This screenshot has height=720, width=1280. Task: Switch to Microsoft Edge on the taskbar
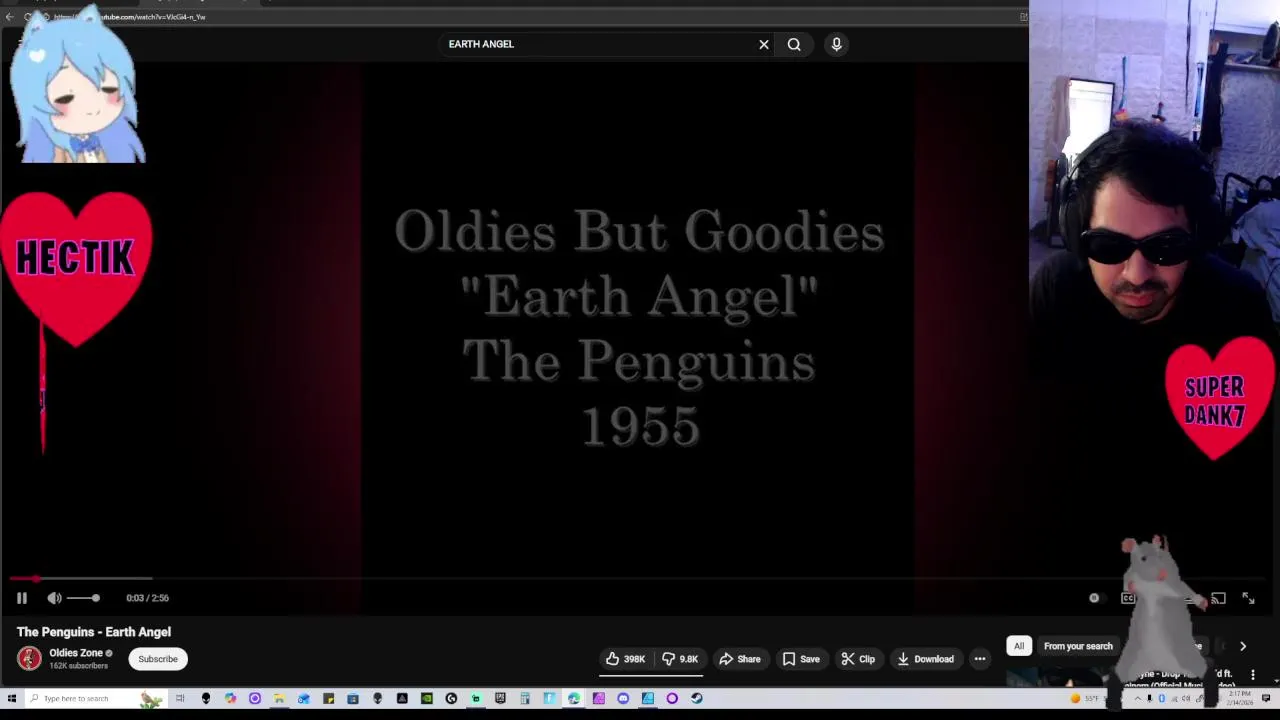point(573,698)
